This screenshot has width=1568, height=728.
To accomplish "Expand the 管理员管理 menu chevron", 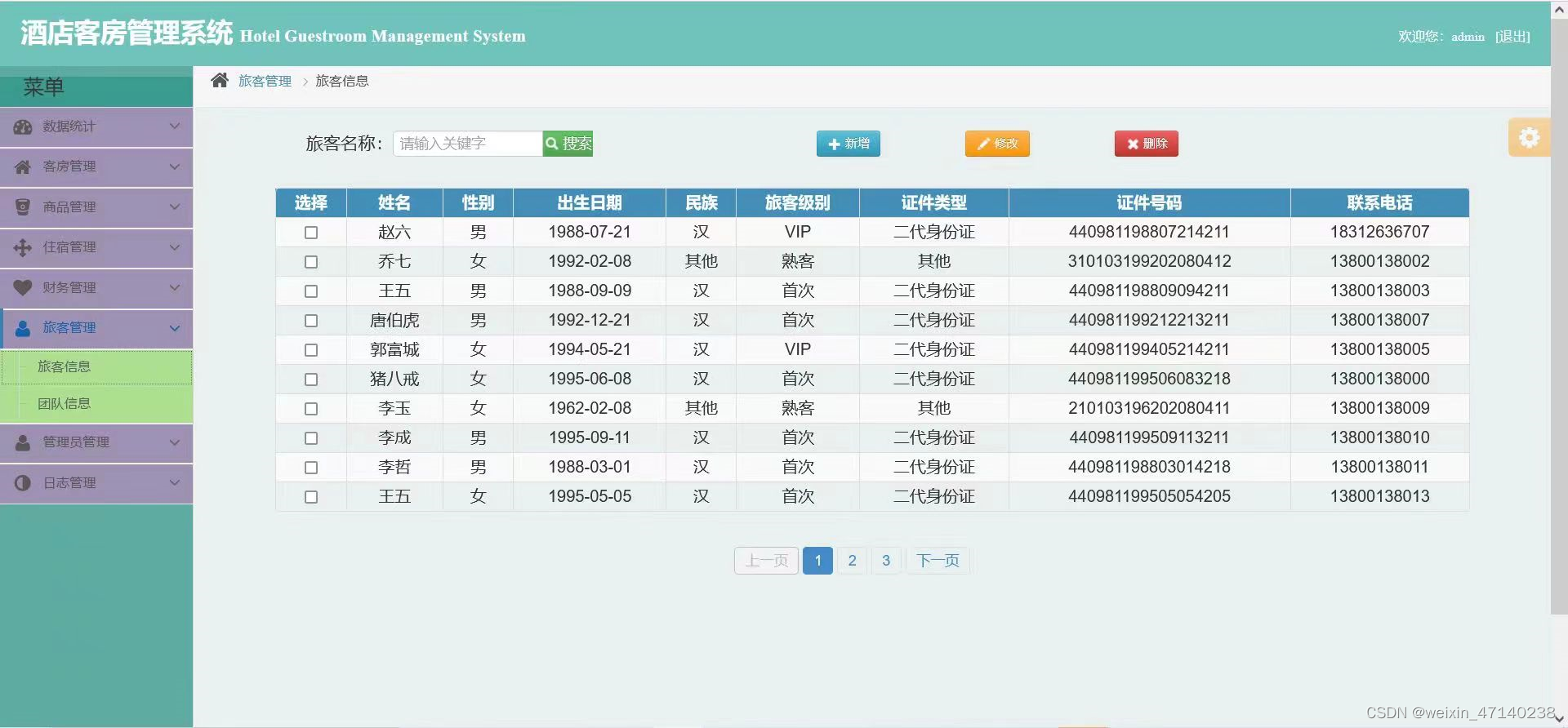I will pos(174,442).
